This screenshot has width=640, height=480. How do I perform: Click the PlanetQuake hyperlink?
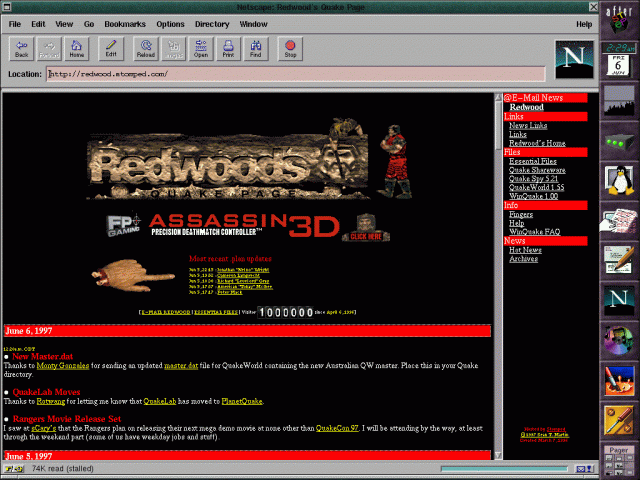click(241, 401)
